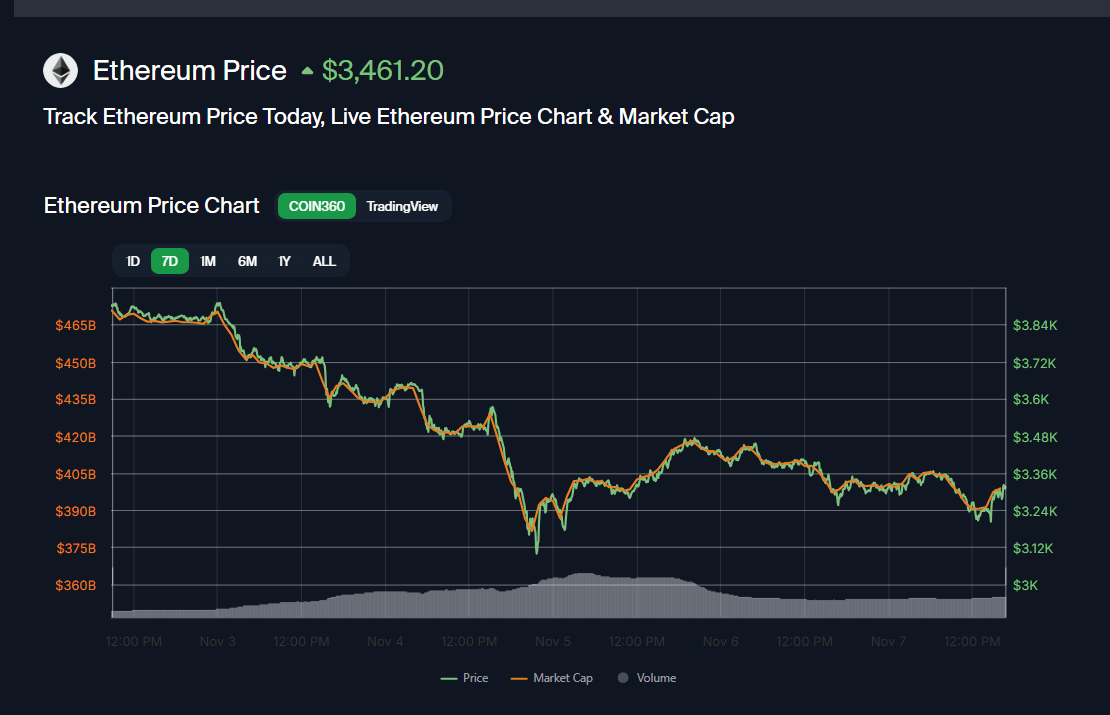
Task: Click the Nov 5 date marker on the axis
Action: click(553, 641)
